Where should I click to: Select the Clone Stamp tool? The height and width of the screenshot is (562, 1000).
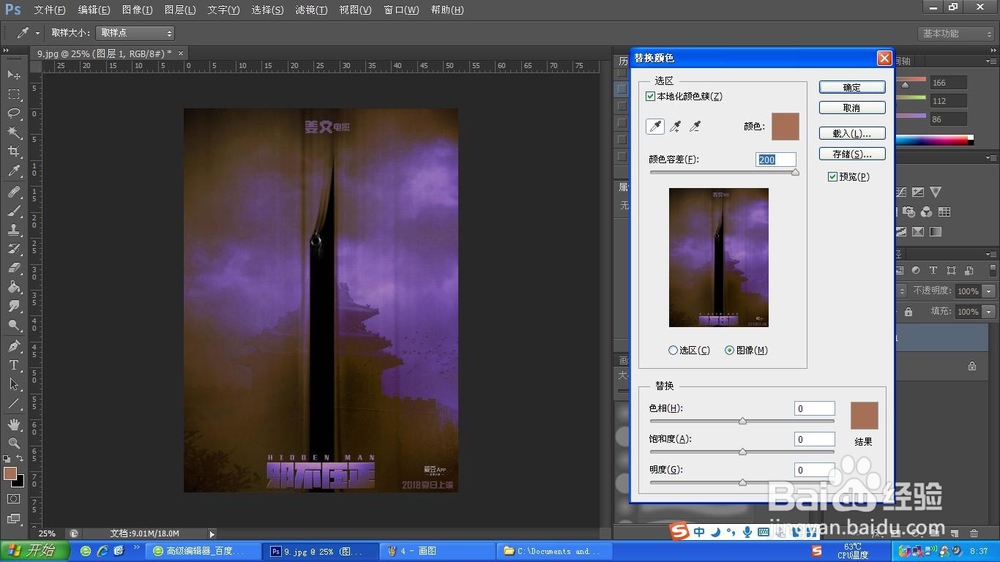click(x=14, y=230)
